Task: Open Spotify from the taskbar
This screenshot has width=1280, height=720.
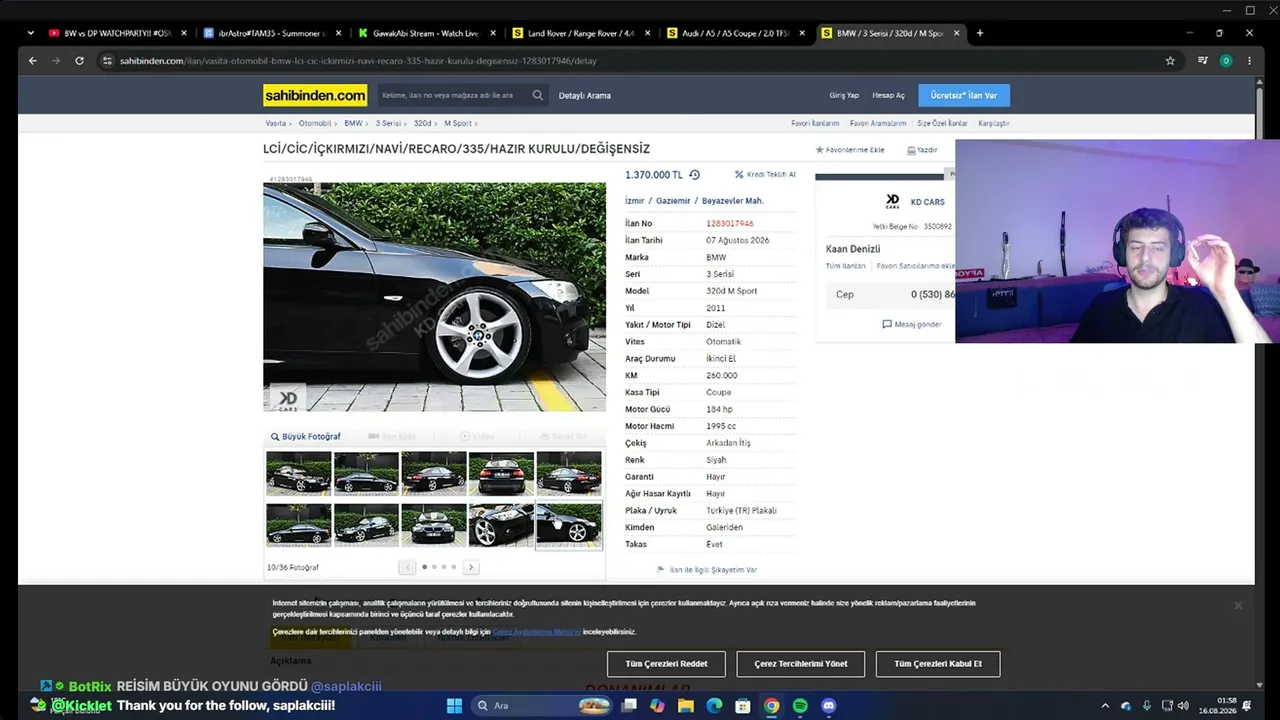Action: point(800,706)
